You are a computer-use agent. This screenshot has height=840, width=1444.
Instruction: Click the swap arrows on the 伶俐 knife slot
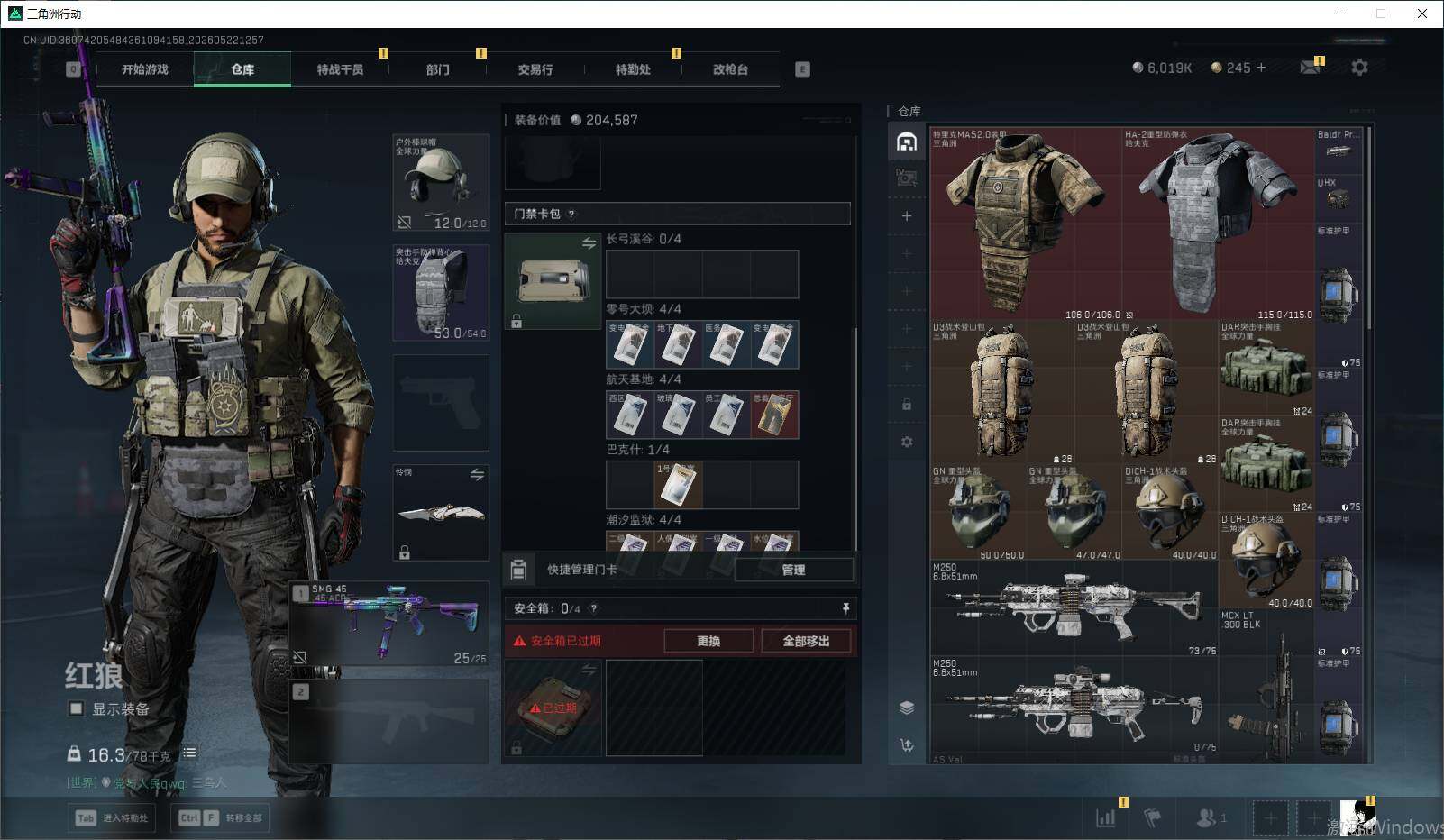click(477, 474)
